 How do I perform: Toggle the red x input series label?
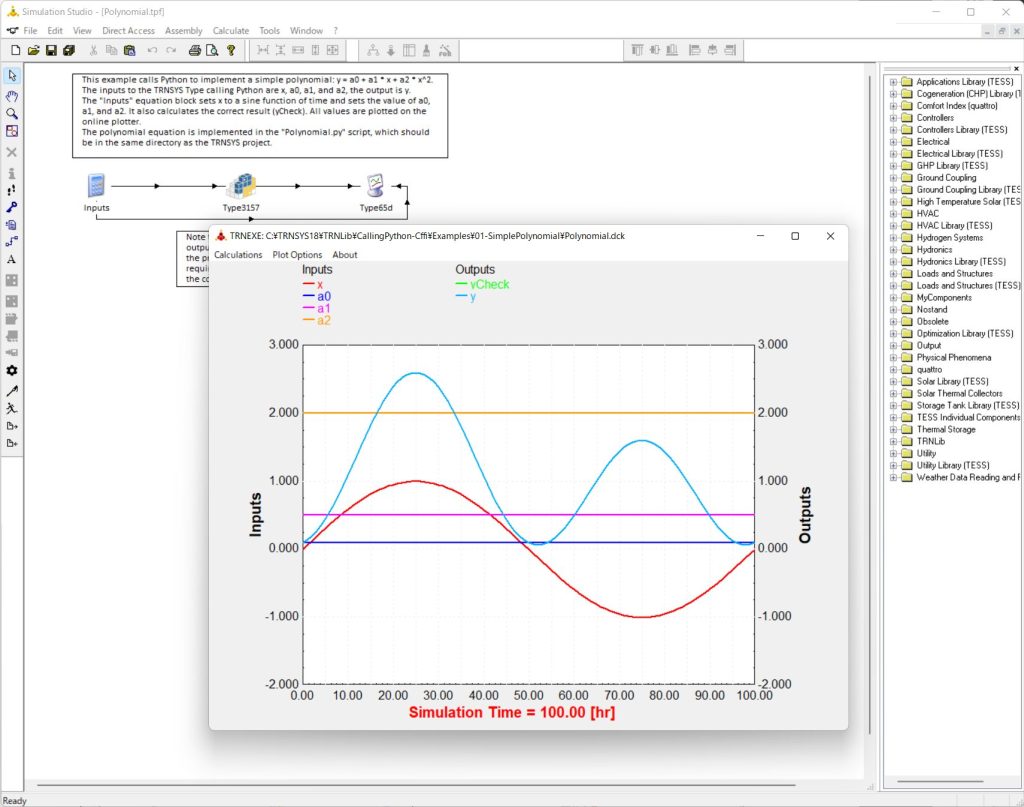tap(320, 285)
